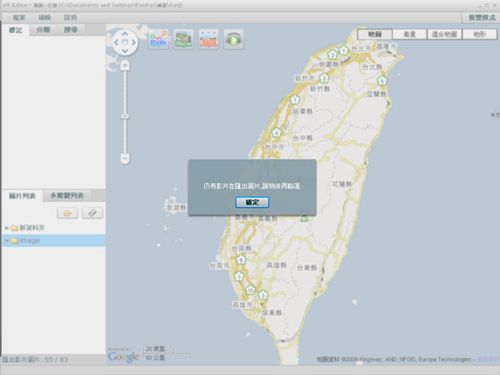Click the path tool icon in the map toolbar
This screenshot has width=500, height=375.
pos(158,39)
